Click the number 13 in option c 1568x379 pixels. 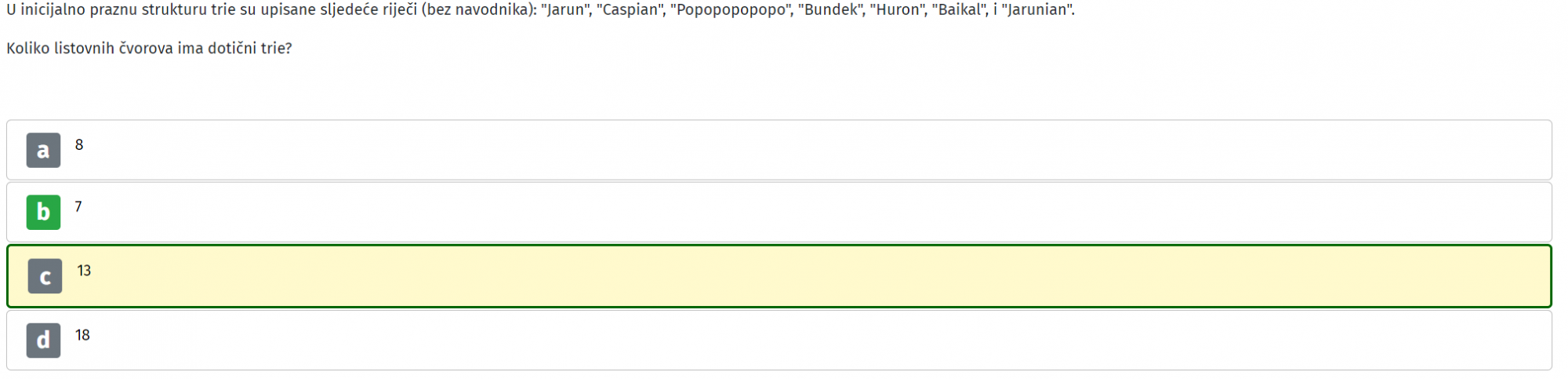pos(84,271)
